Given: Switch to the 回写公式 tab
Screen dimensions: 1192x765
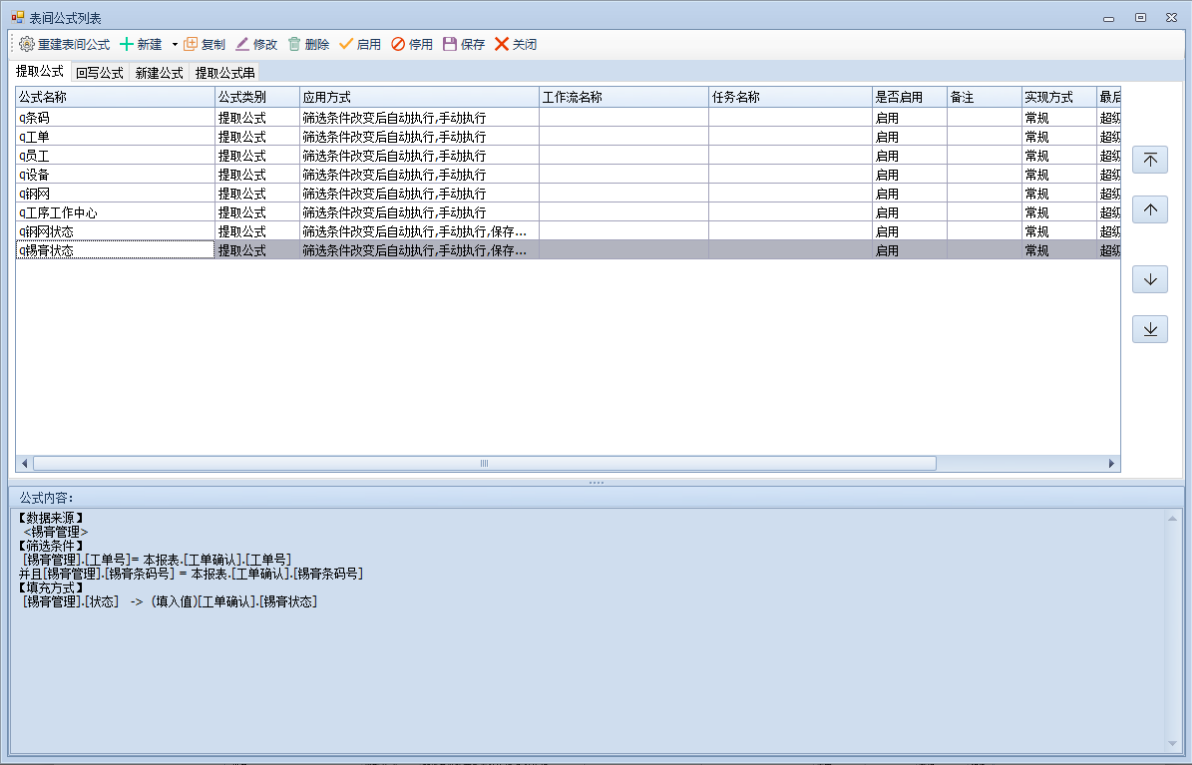Looking at the screenshot, I should 99,73.
